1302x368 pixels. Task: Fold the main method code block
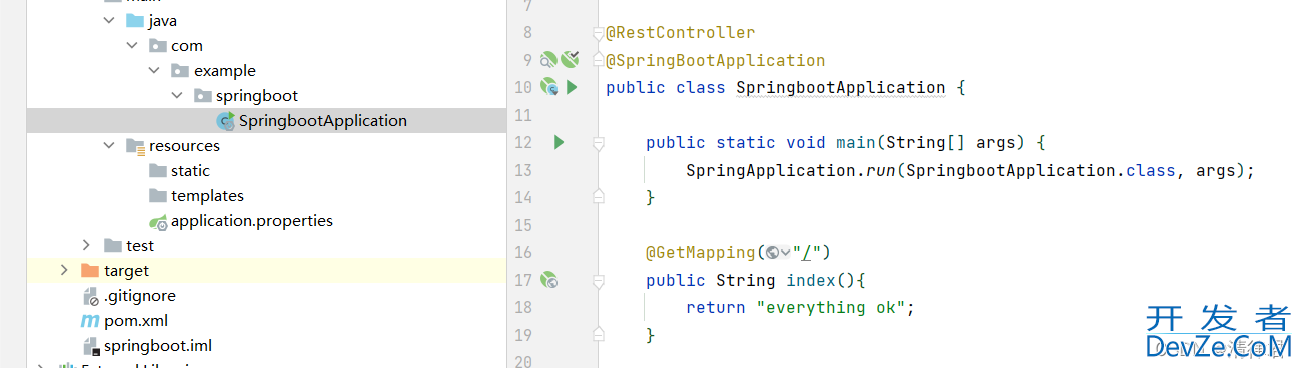[x=598, y=143]
